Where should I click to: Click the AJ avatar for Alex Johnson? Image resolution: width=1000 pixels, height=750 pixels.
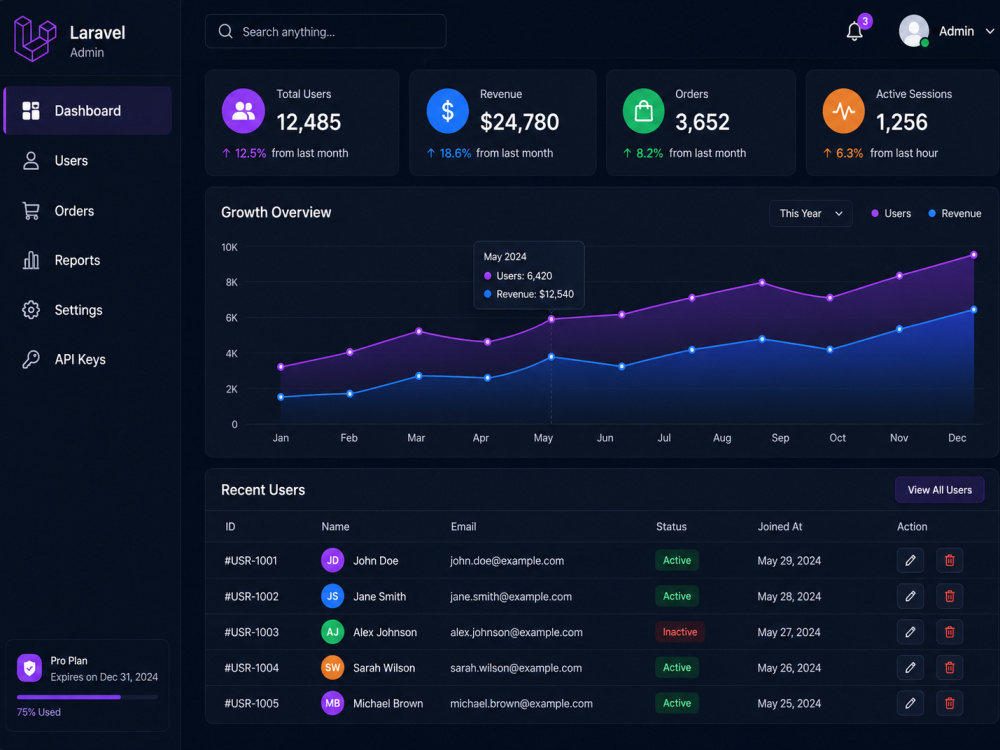tap(332, 632)
